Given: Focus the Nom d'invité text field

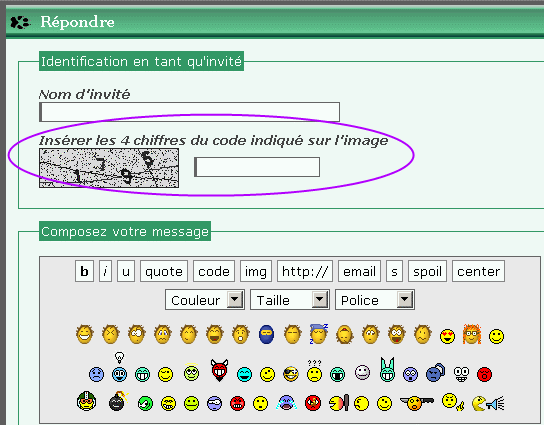Looking at the screenshot, I should coord(189,112).
